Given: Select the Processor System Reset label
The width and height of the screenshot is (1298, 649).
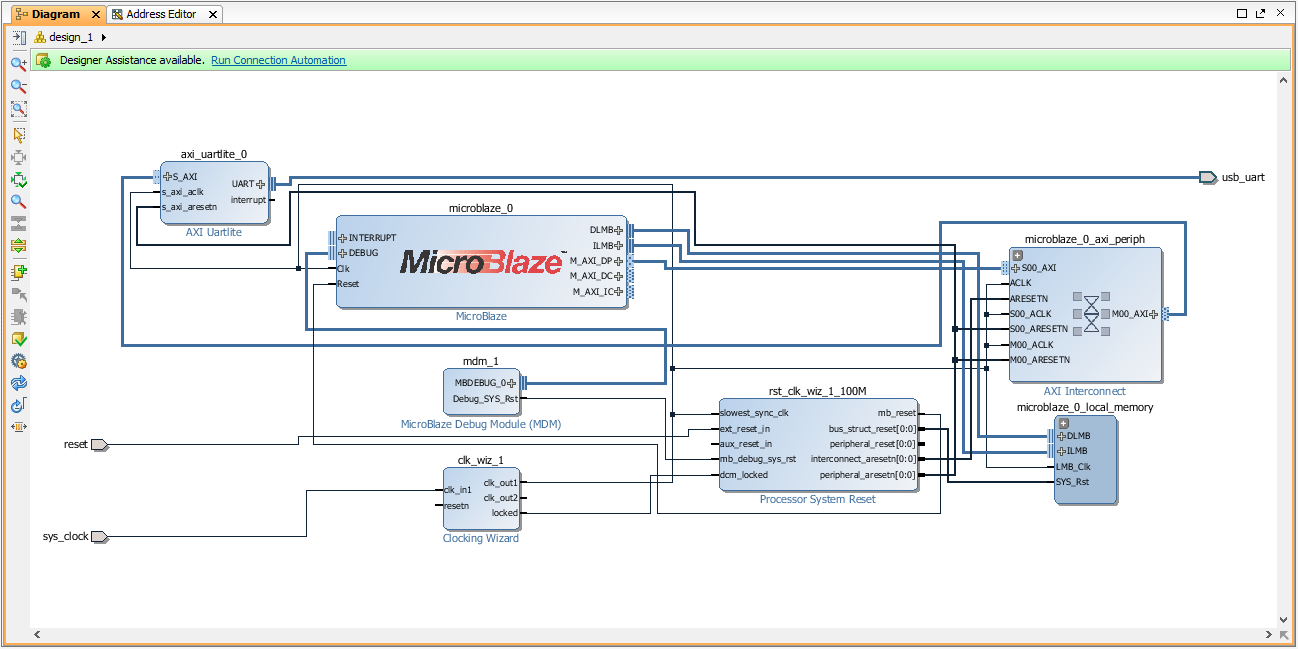Looking at the screenshot, I should pyautogui.click(x=817, y=499).
